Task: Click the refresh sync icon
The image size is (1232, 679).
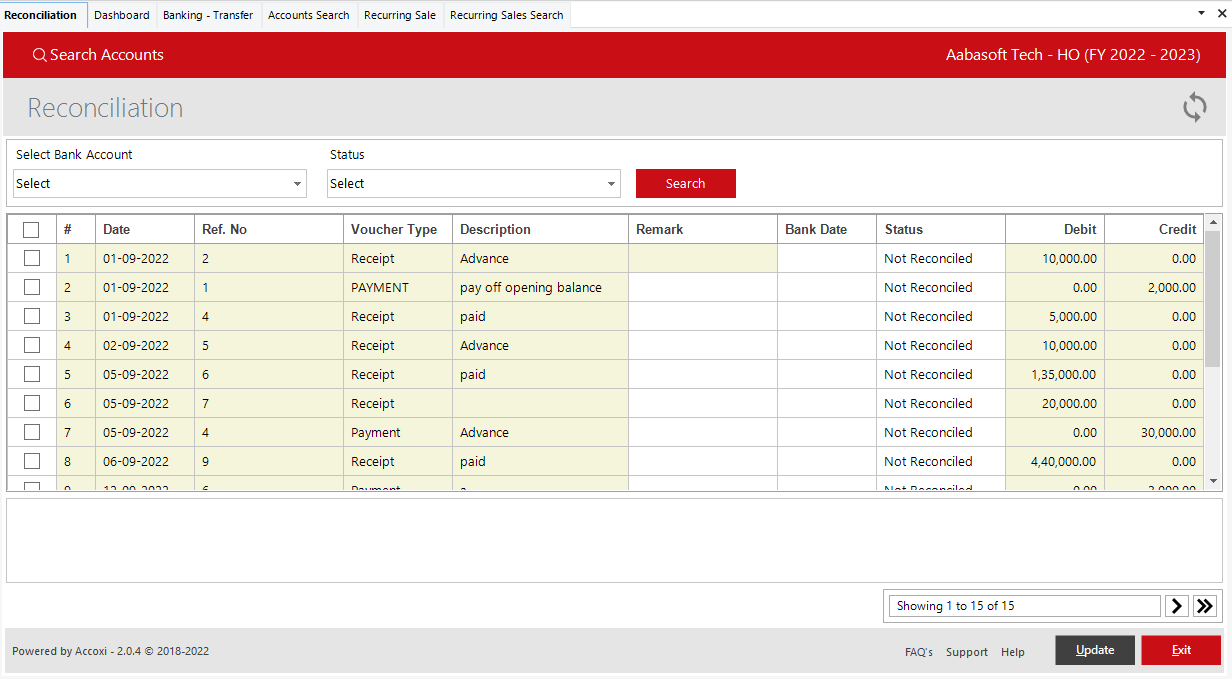Action: (1194, 107)
